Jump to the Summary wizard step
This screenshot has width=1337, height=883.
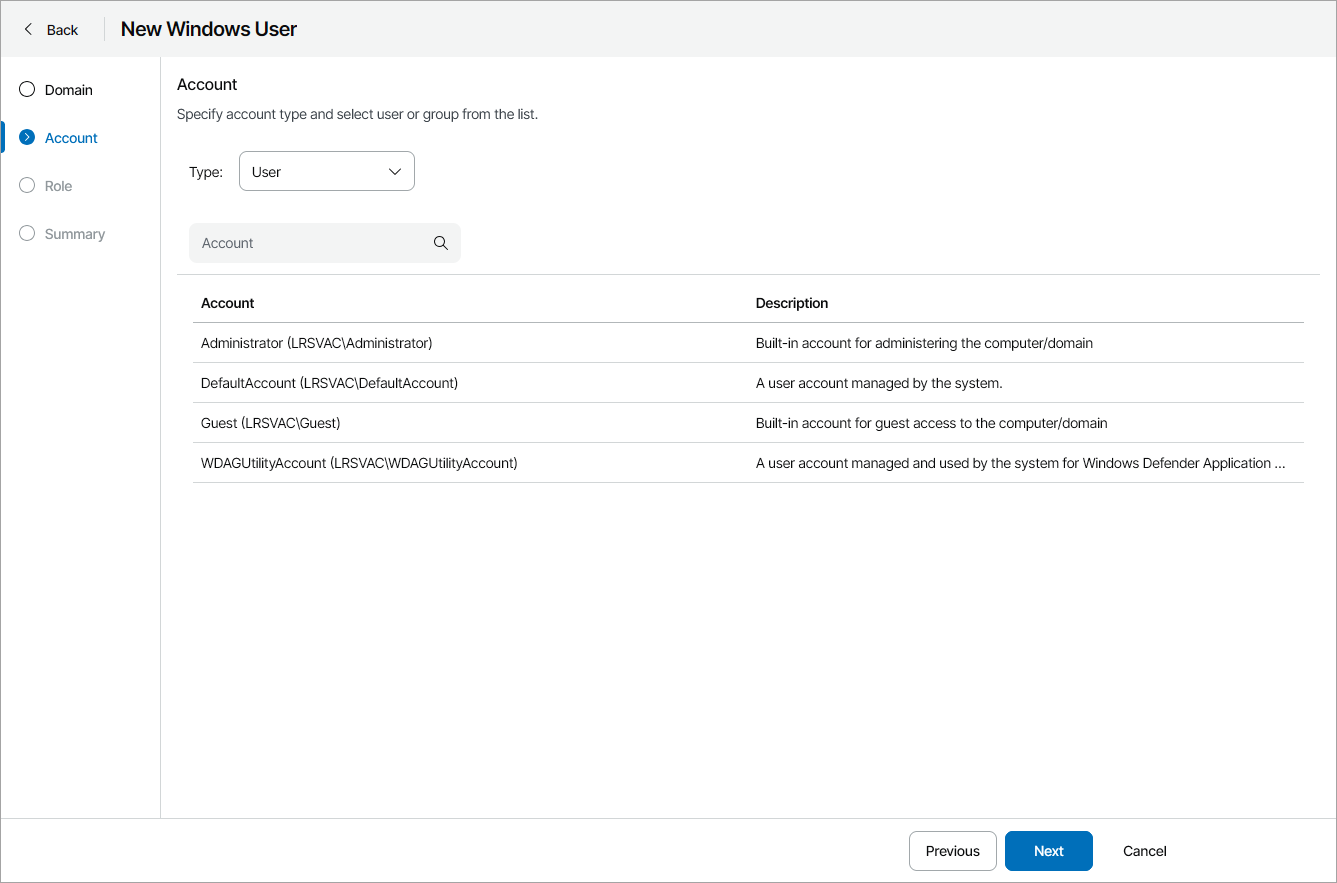point(75,234)
